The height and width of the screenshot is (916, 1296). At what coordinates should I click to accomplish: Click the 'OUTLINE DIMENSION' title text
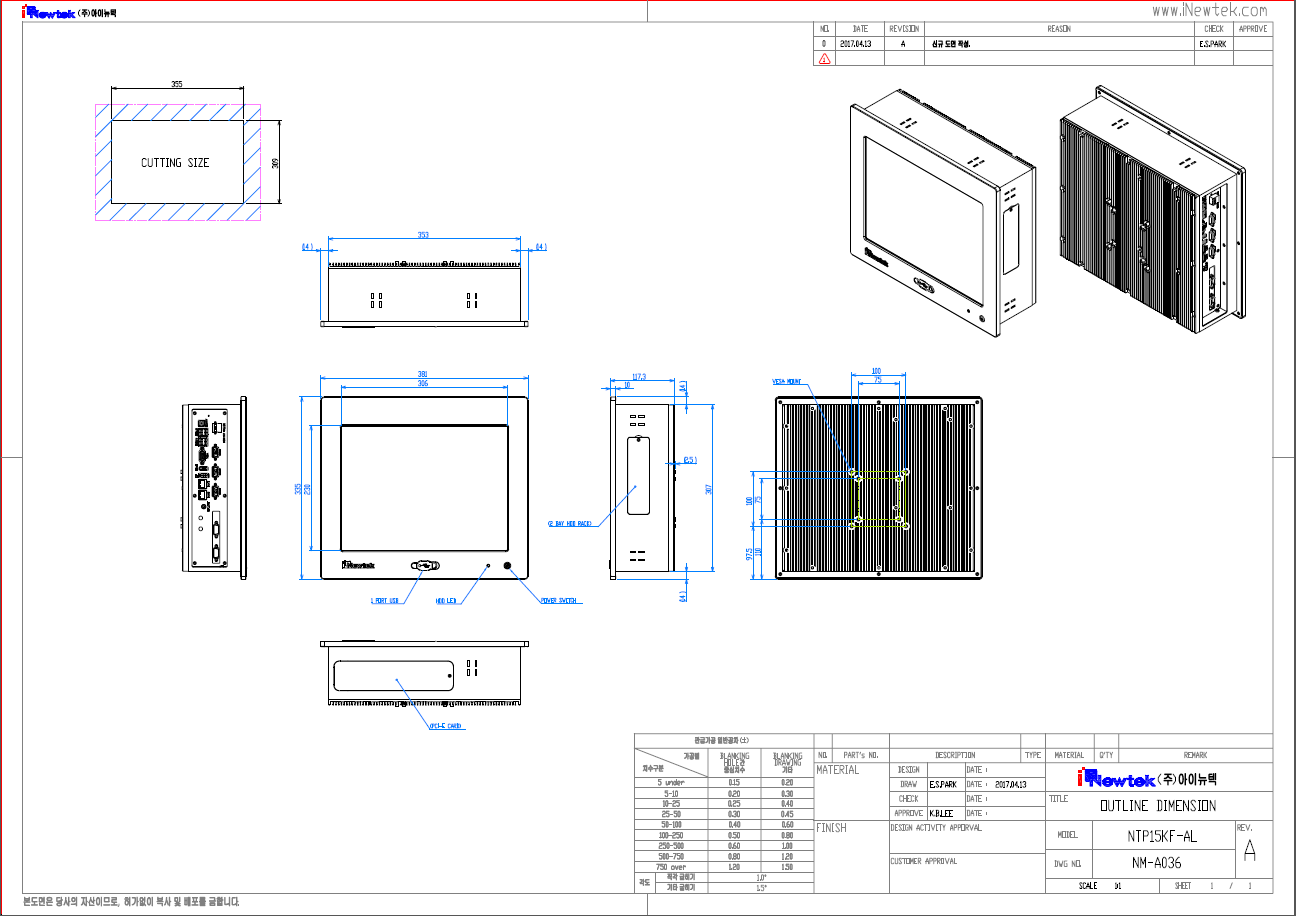(x=1157, y=805)
